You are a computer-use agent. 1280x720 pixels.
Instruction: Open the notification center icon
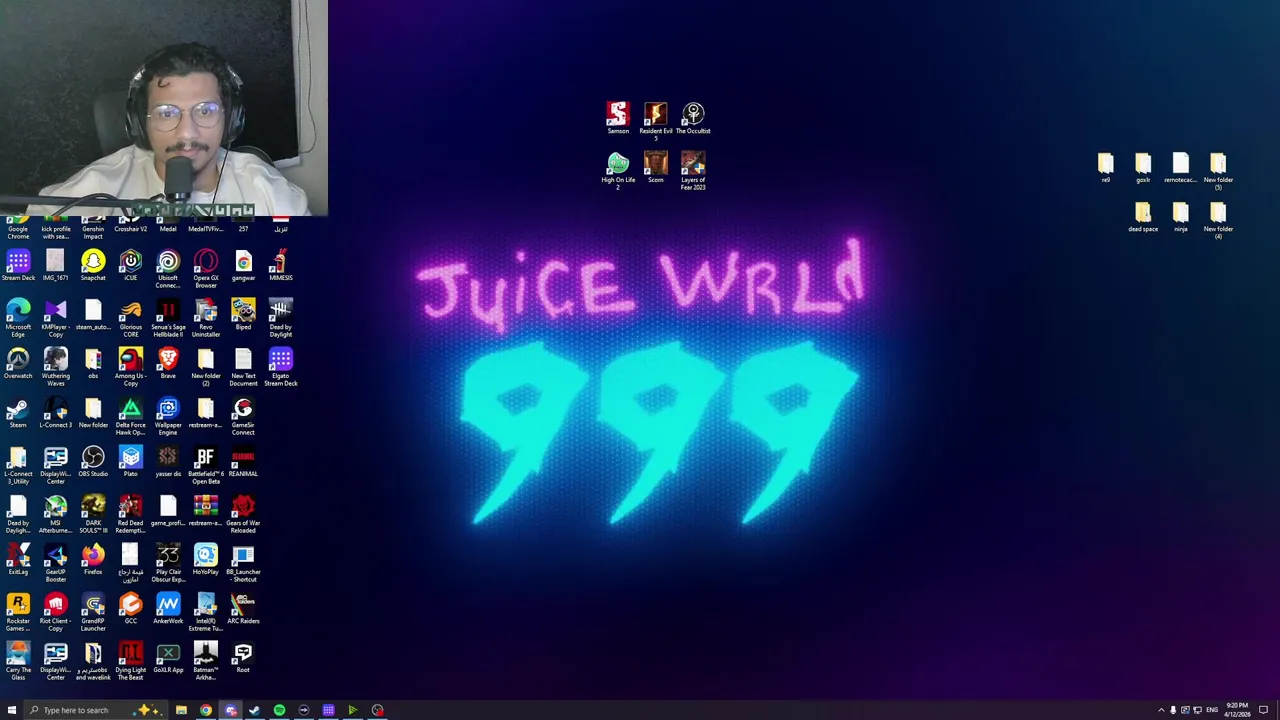[x=1264, y=710]
